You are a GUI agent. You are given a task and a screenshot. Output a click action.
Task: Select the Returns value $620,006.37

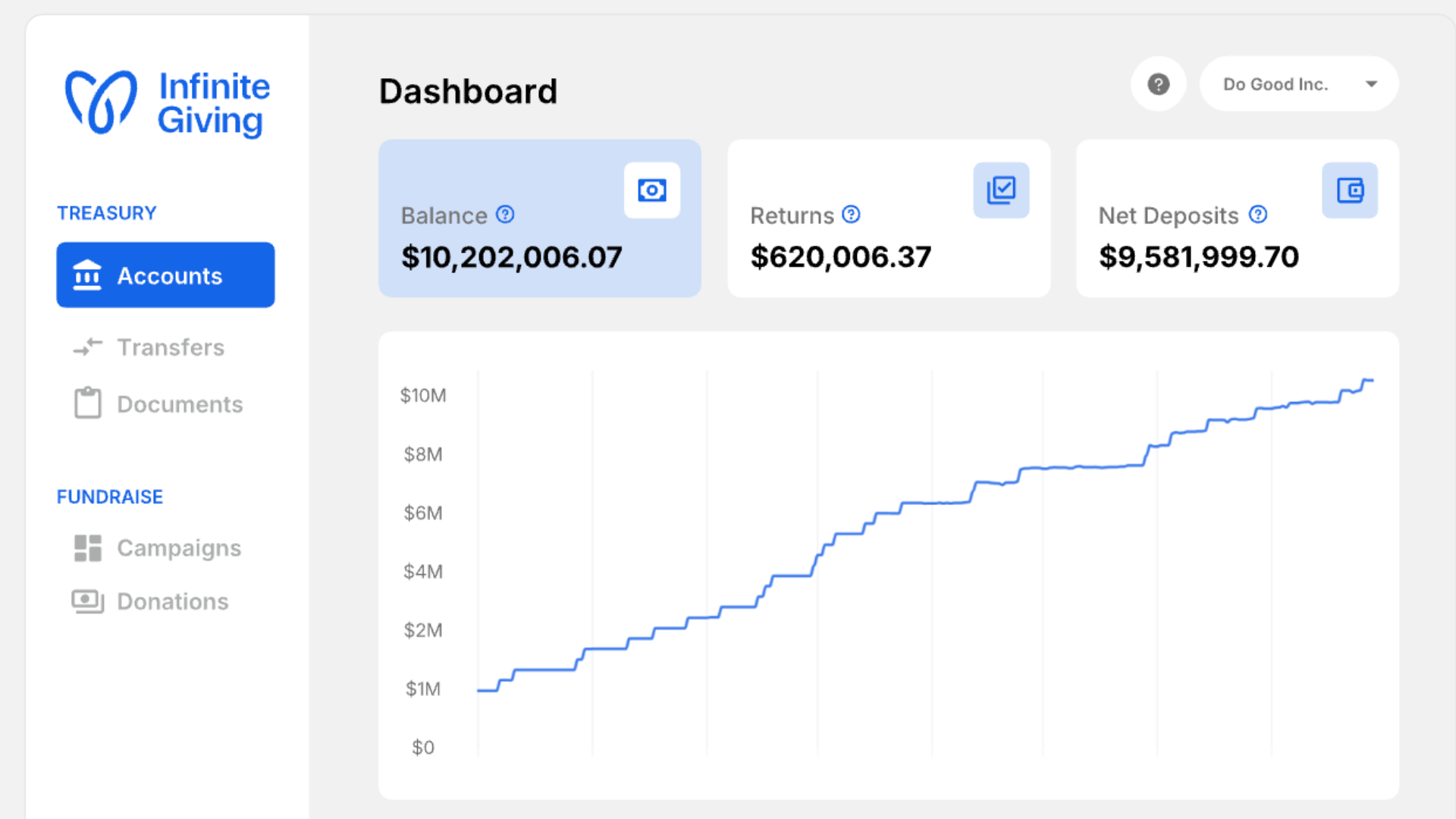pos(841,257)
